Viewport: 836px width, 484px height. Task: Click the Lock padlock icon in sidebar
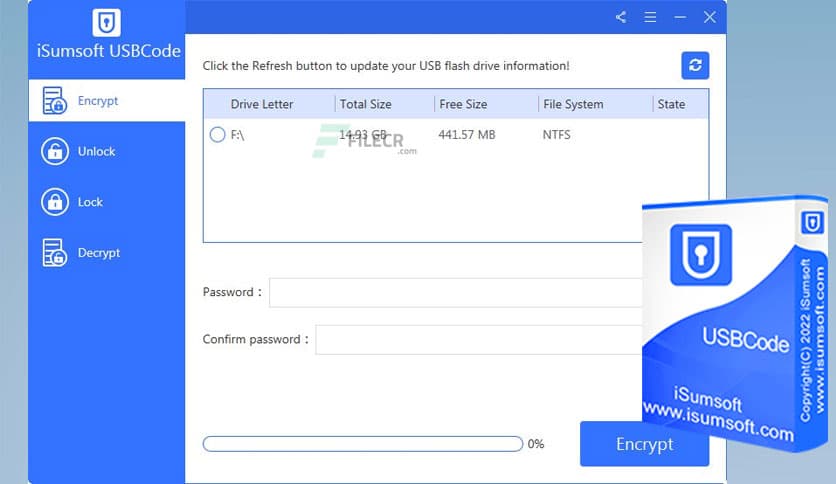pyautogui.click(x=55, y=201)
